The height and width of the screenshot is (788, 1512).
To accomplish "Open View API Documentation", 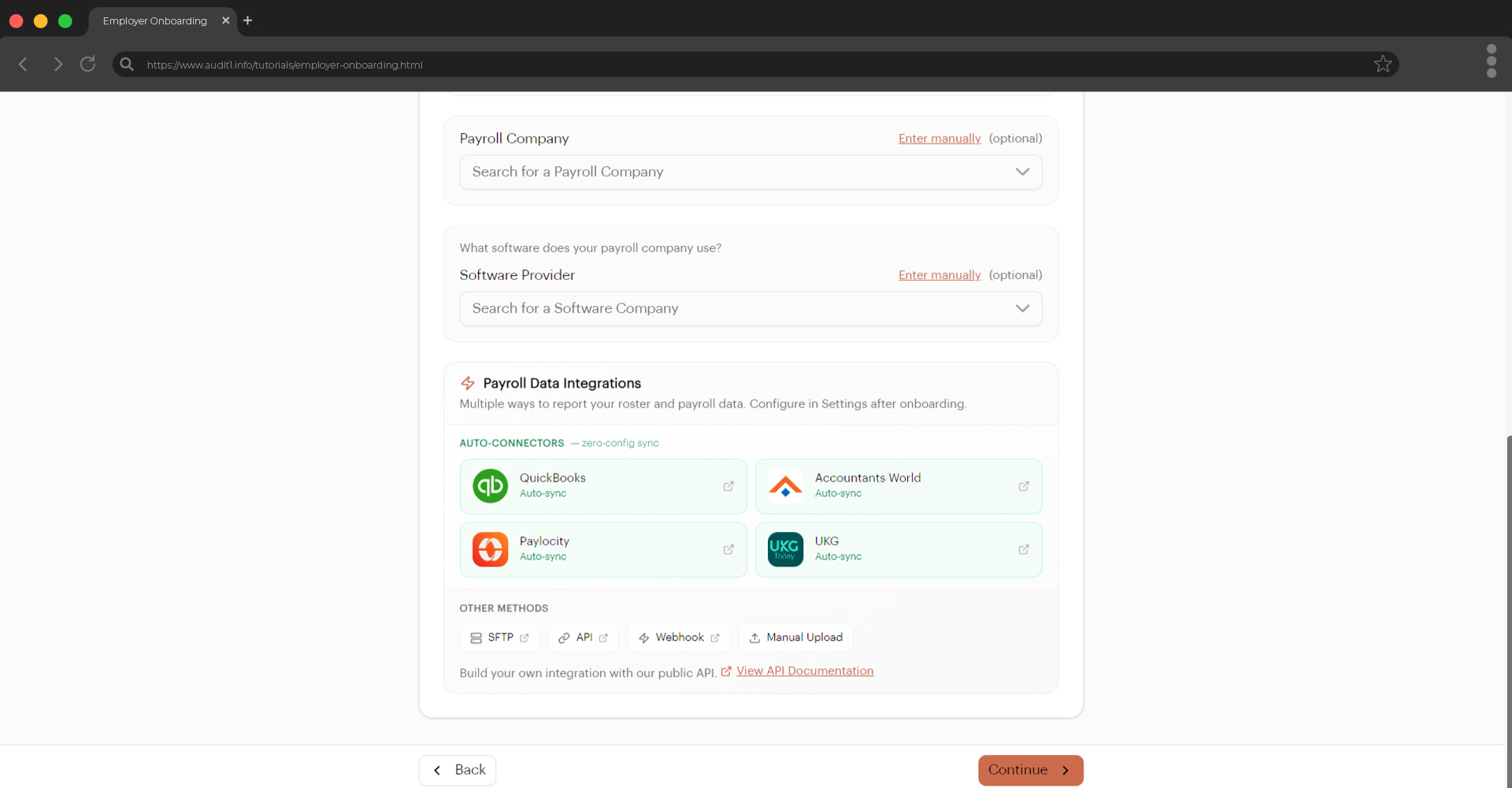I will click(806, 671).
